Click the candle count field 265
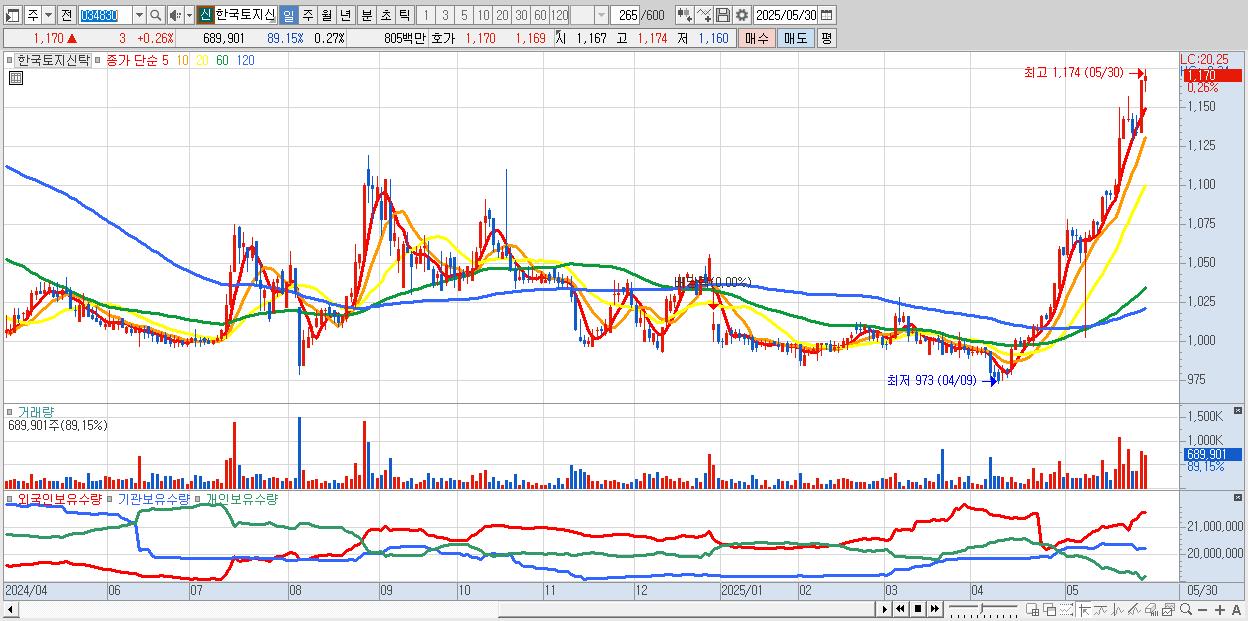The height and width of the screenshot is (621, 1248). pos(625,15)
